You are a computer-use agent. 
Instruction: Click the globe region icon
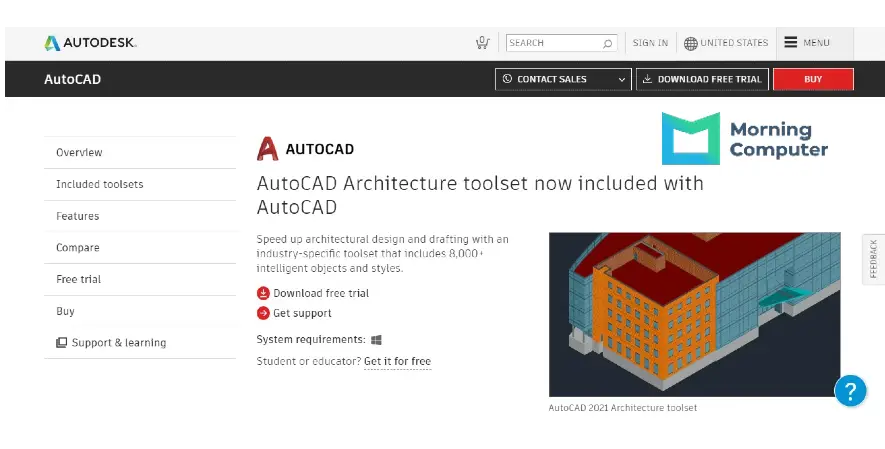click(690, 43)
